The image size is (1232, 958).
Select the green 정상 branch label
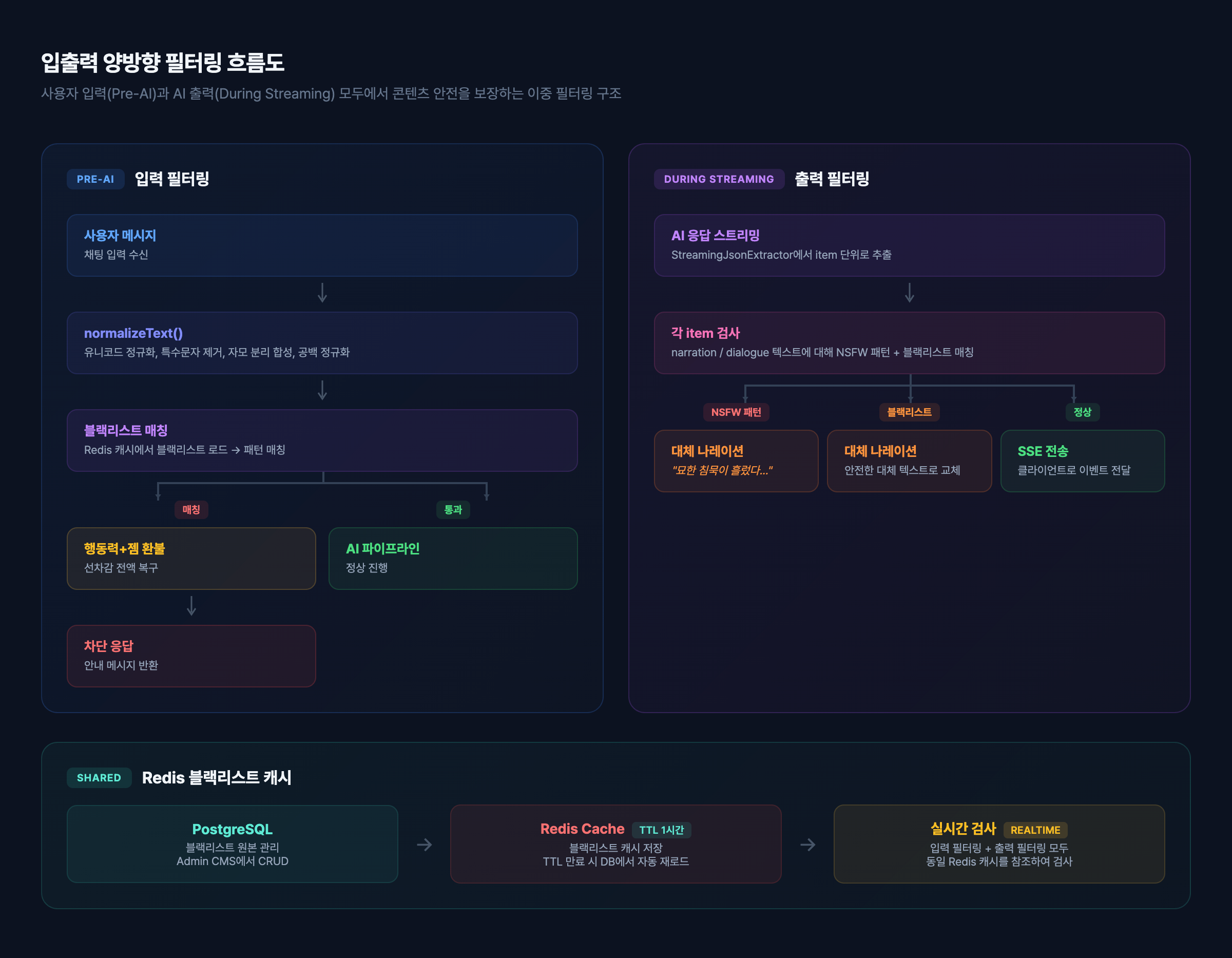(1082, 412)
